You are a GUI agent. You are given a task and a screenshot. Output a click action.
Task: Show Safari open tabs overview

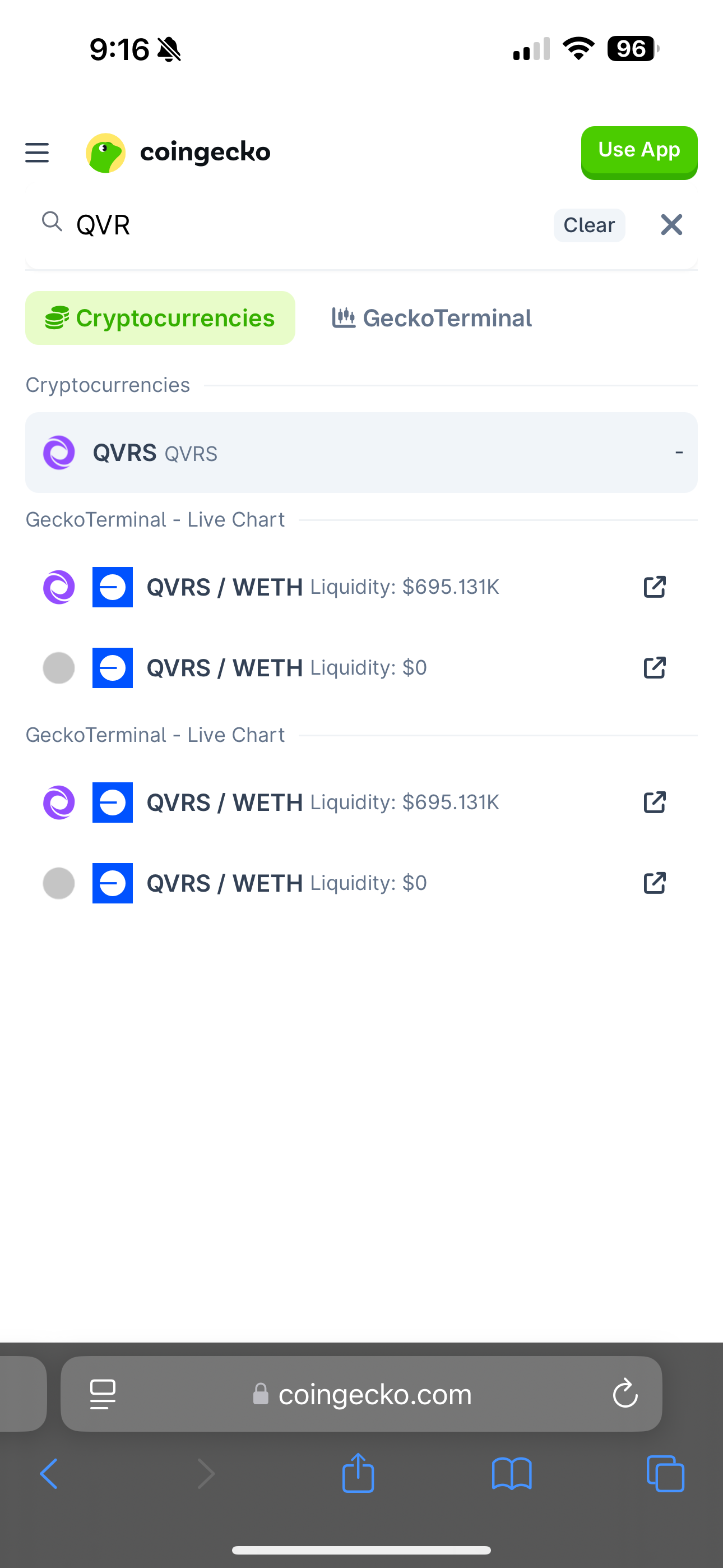coord(665,1474)
